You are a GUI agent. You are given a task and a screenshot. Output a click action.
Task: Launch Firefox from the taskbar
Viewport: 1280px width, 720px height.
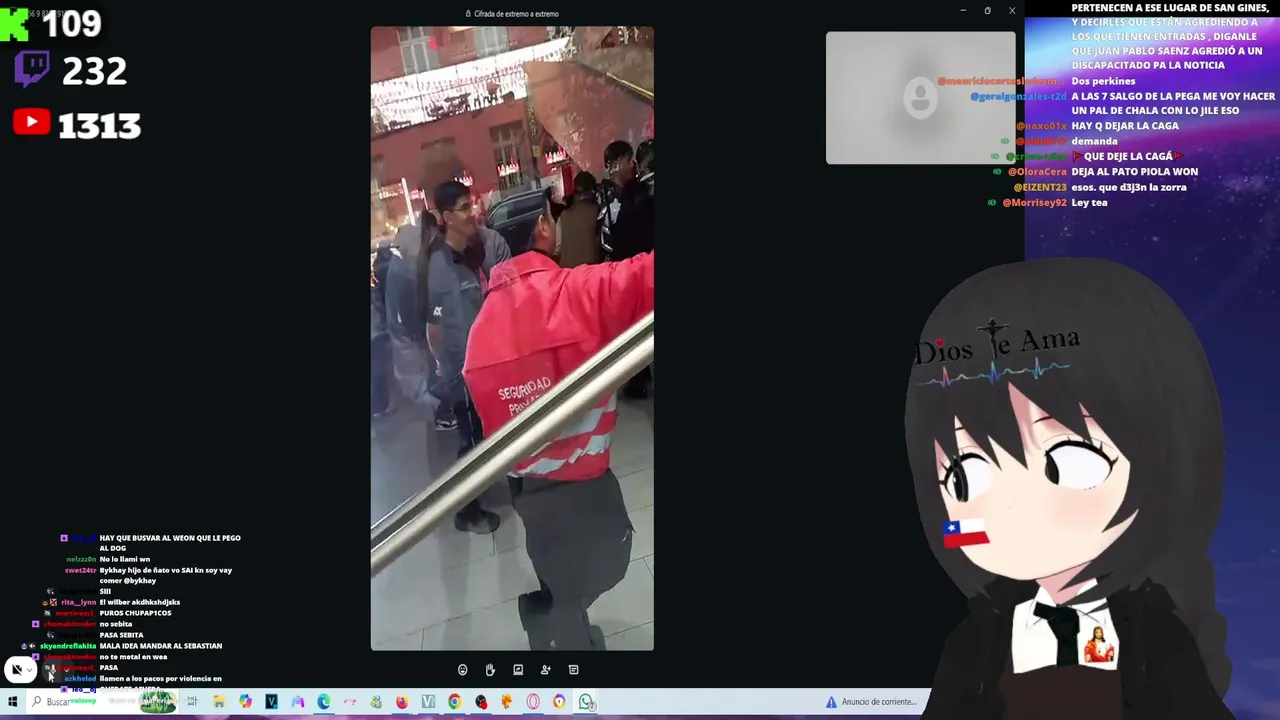tap(402, 702)
